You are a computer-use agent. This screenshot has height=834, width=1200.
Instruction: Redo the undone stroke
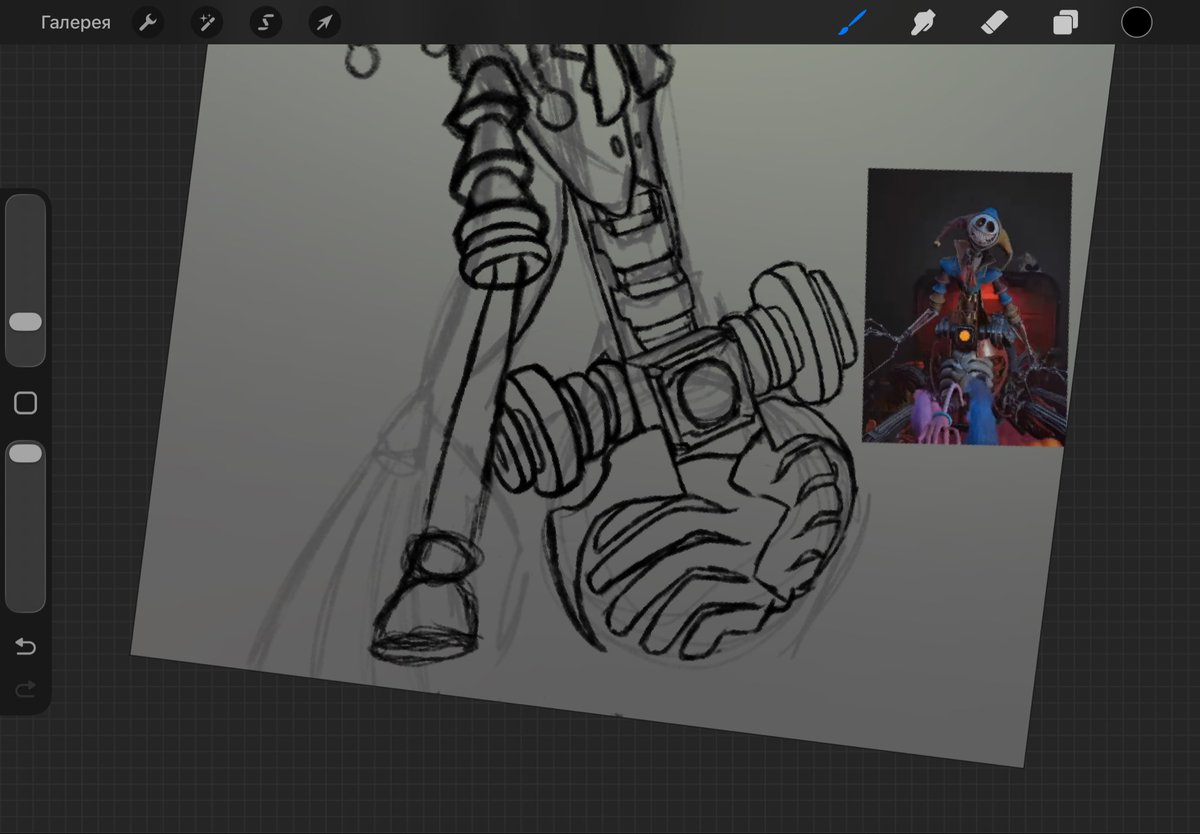[25, 688]
